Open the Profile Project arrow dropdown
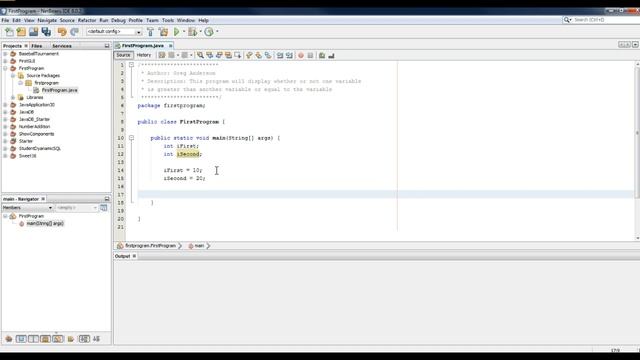Screen dimensions: 640x360 pos(217,32)
